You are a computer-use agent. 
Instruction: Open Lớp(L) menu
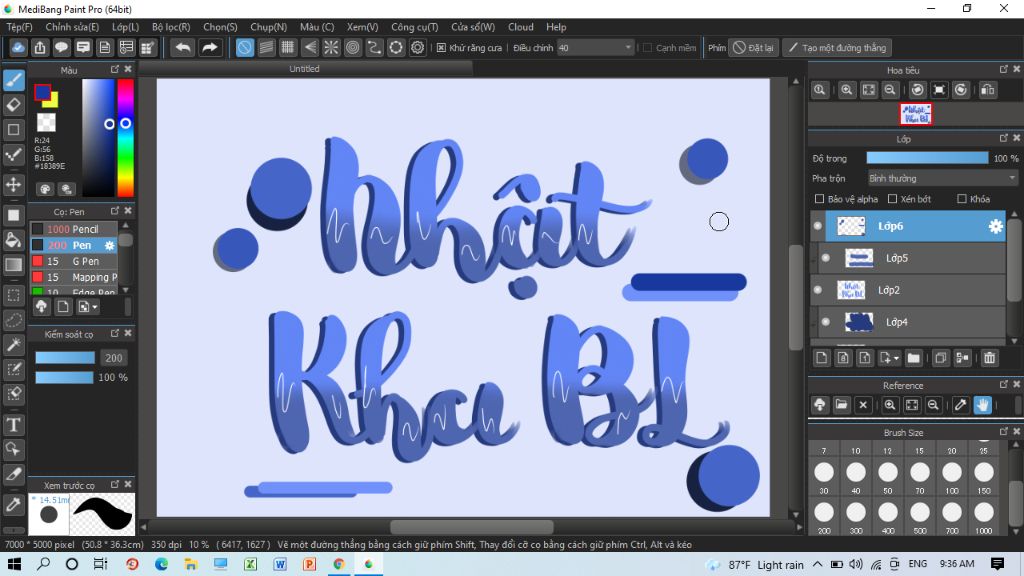pos(125,27)
